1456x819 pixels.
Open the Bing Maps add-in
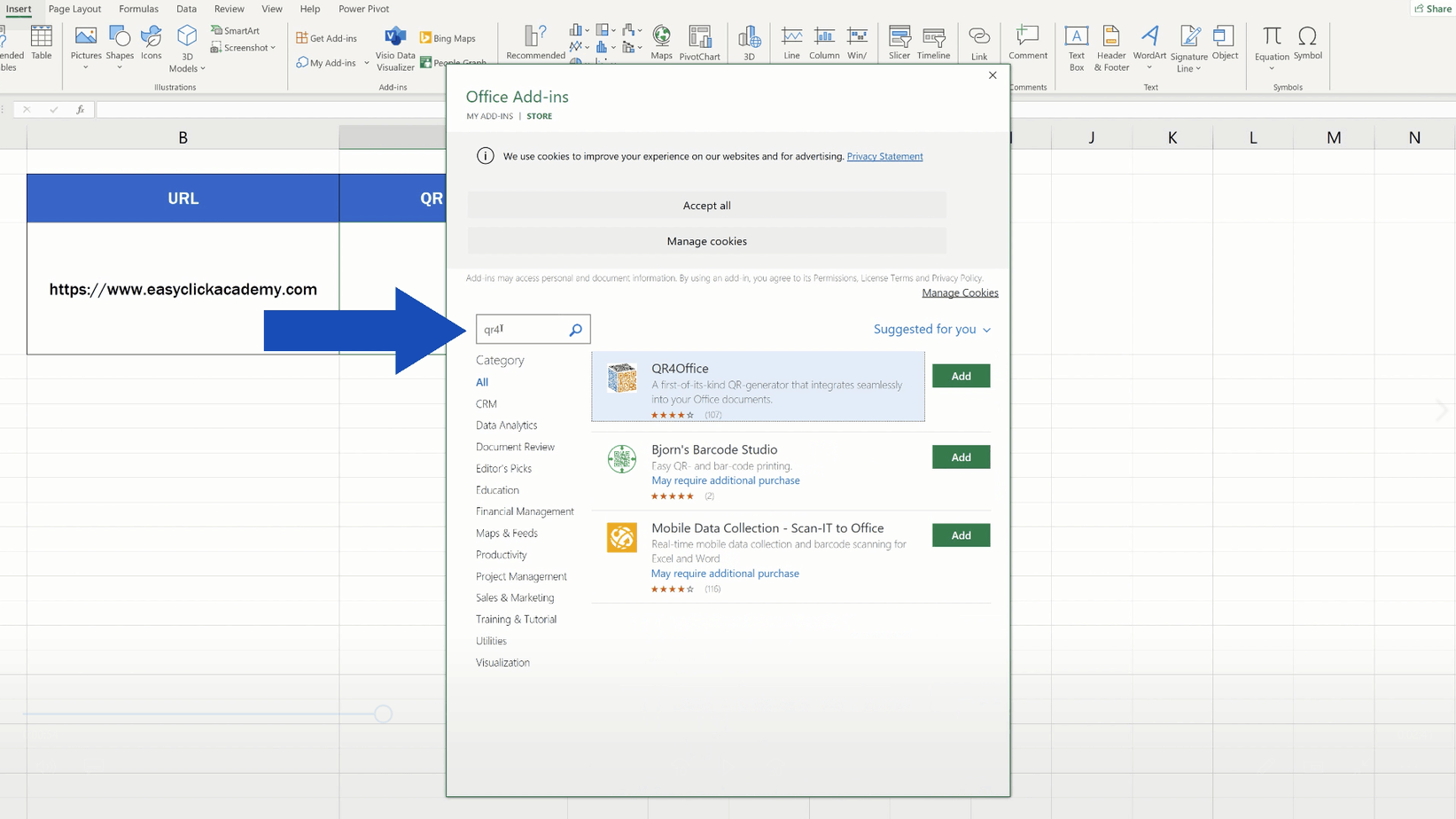pos(448,37)
